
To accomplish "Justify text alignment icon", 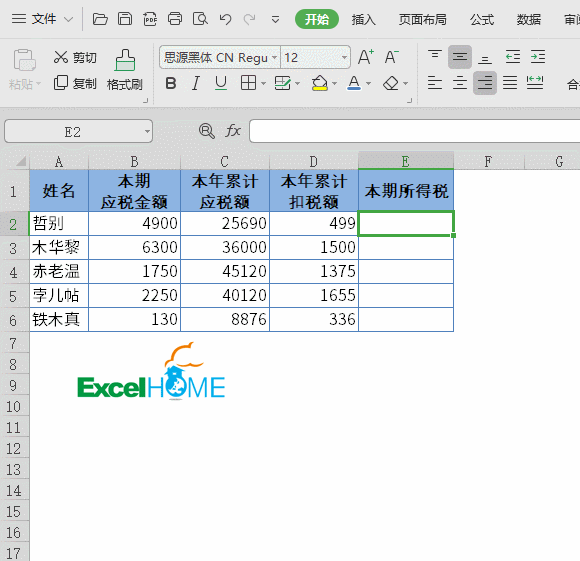I will 510,82.
